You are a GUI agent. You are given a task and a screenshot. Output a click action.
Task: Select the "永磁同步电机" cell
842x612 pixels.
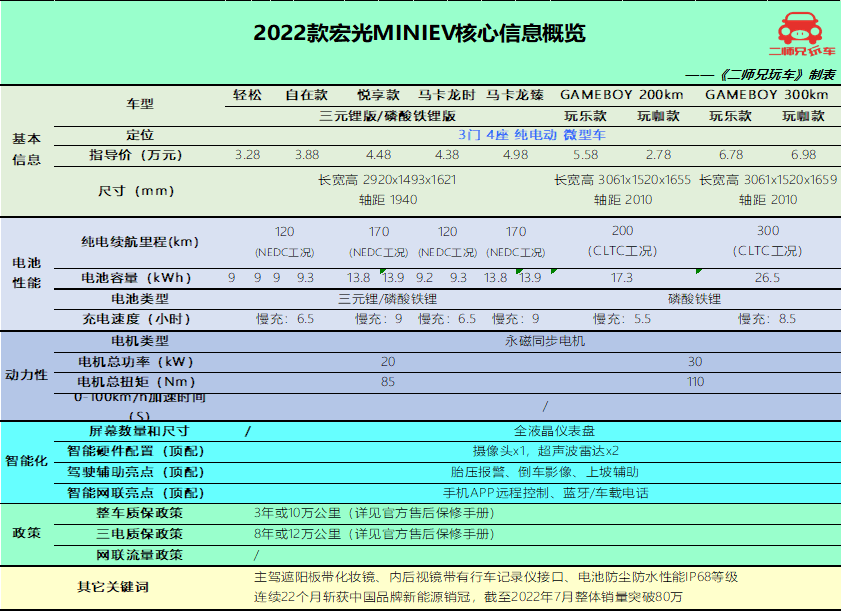pyautogui.click(x=545, y=341)
